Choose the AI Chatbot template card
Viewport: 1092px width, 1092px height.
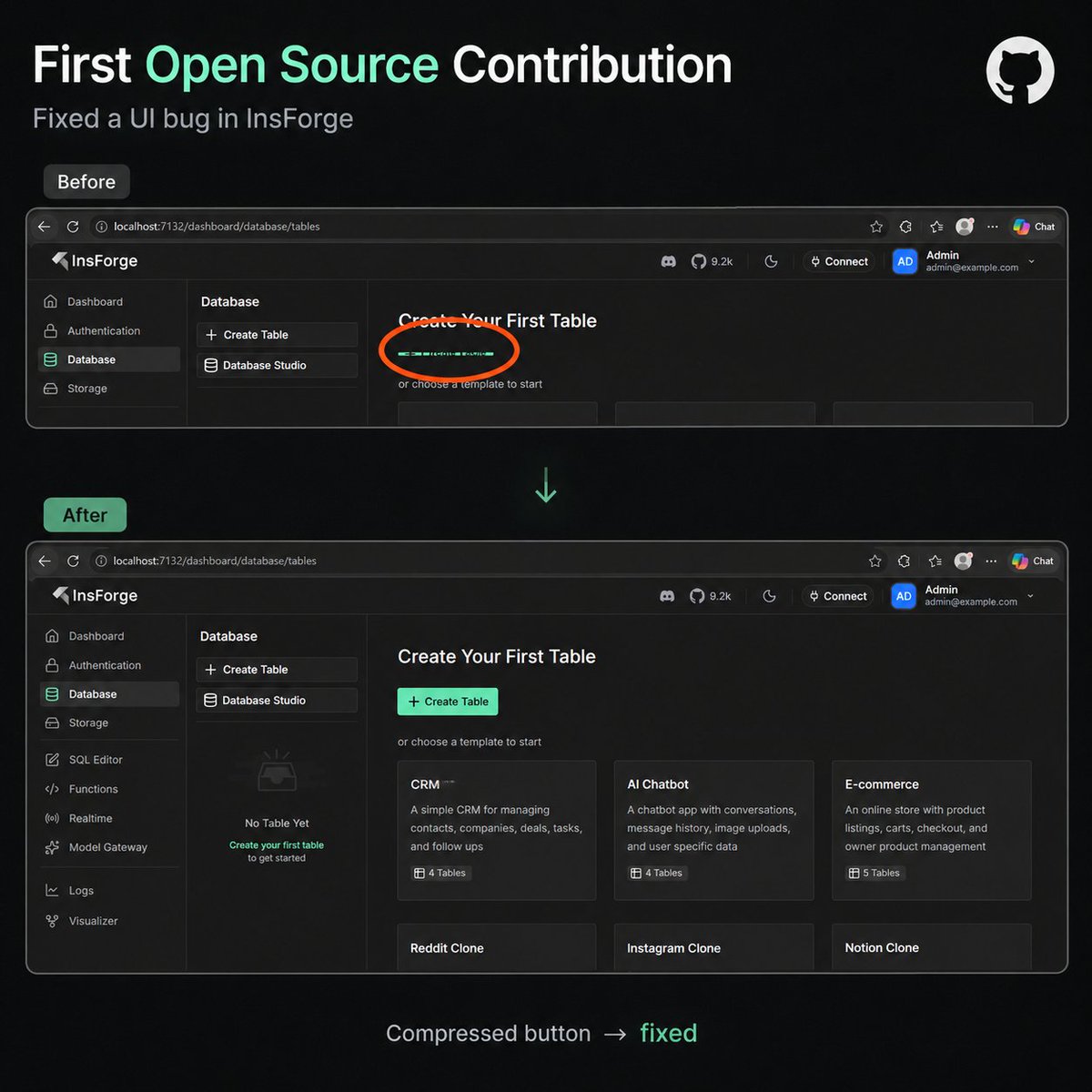coord(713,831)
